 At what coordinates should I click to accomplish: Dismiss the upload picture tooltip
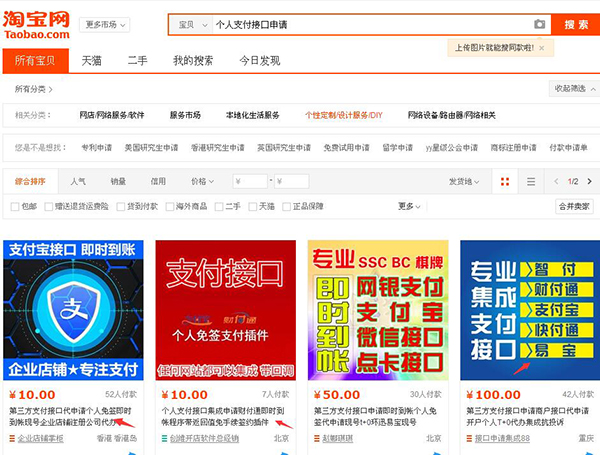tap(541, 48)
